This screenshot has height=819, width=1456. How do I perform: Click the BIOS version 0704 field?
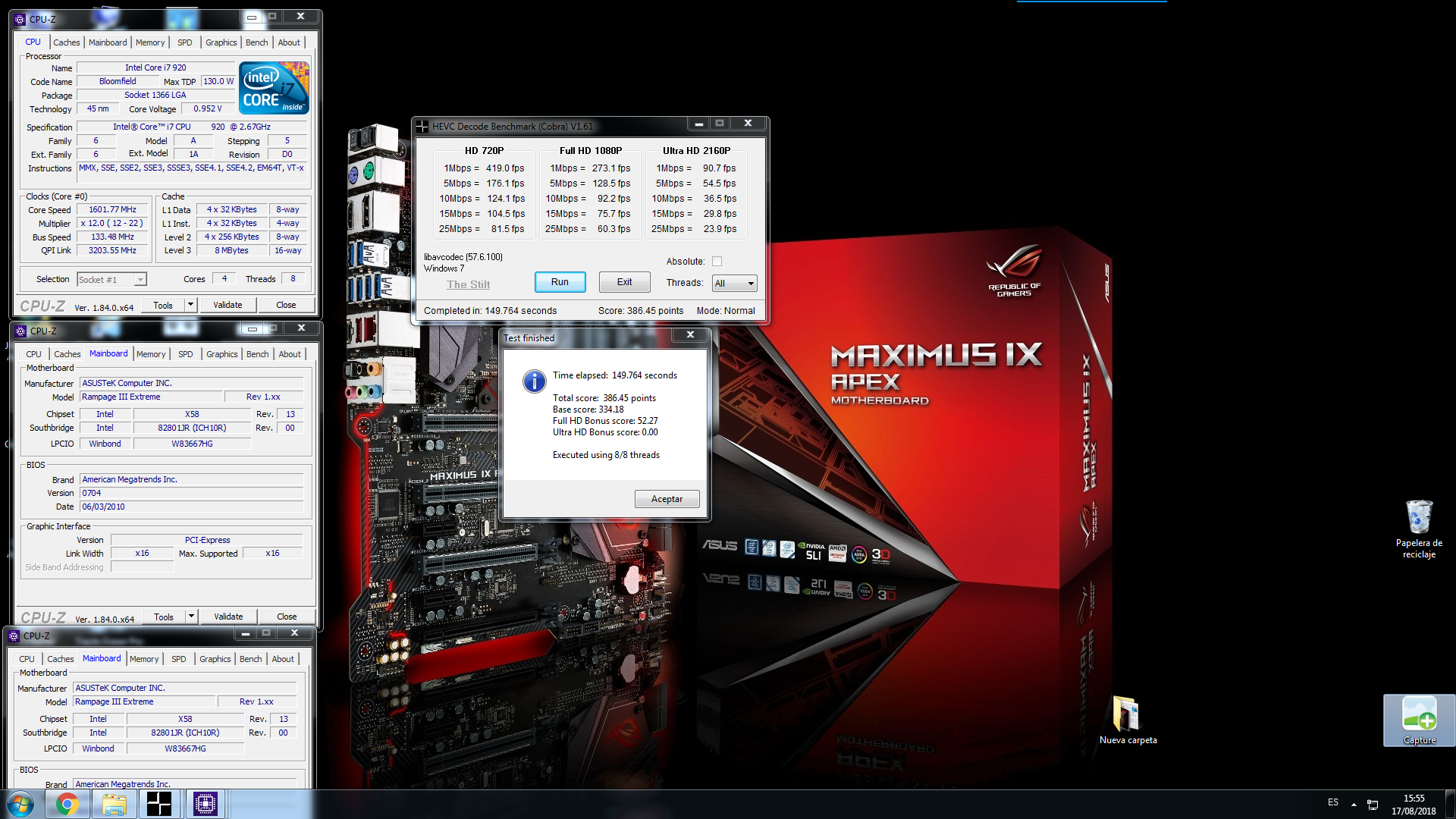(x=191, y=493)
